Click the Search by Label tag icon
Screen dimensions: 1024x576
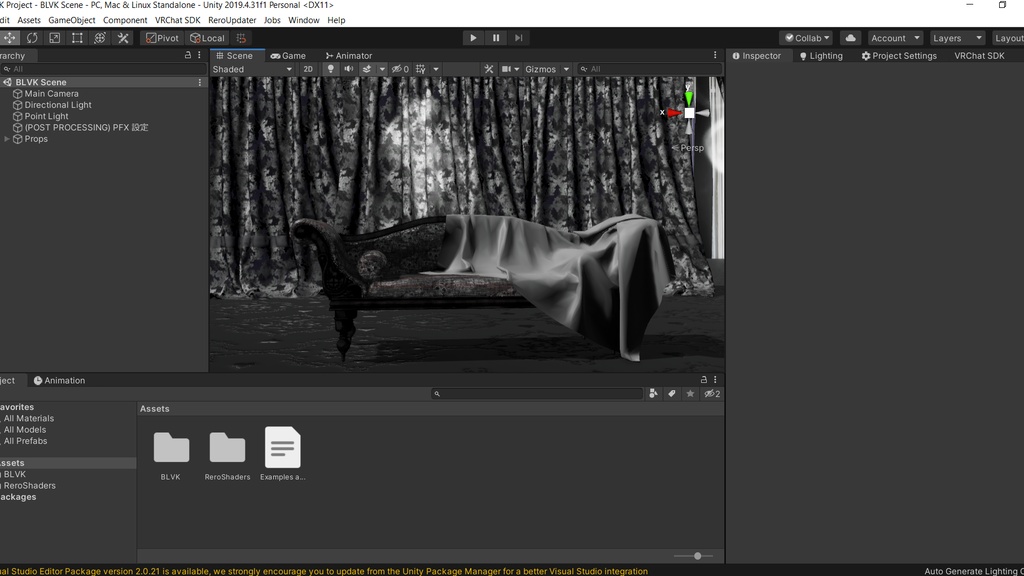(x=672, y=394)
